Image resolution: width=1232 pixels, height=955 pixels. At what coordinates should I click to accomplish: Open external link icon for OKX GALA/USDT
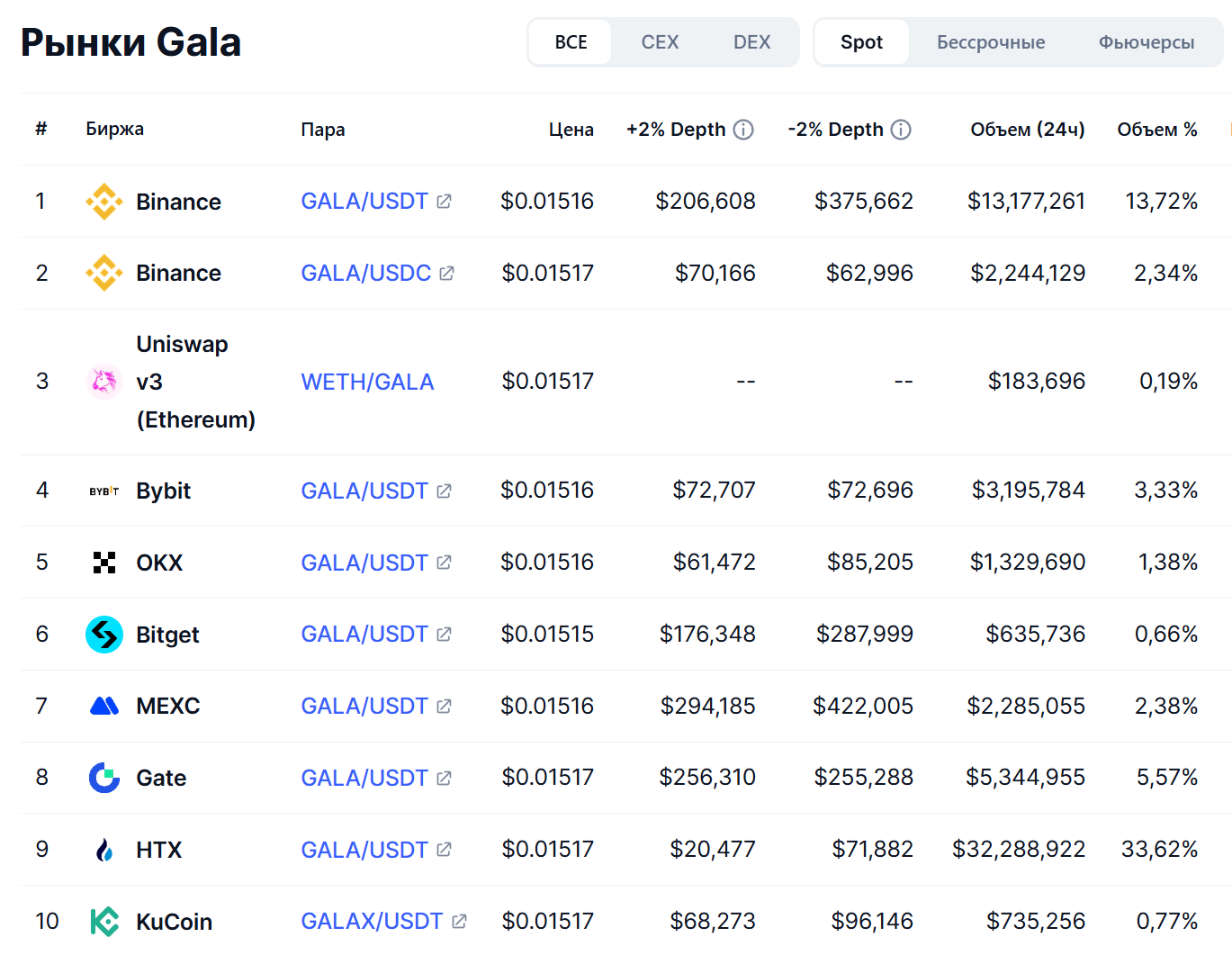point(444,563)
